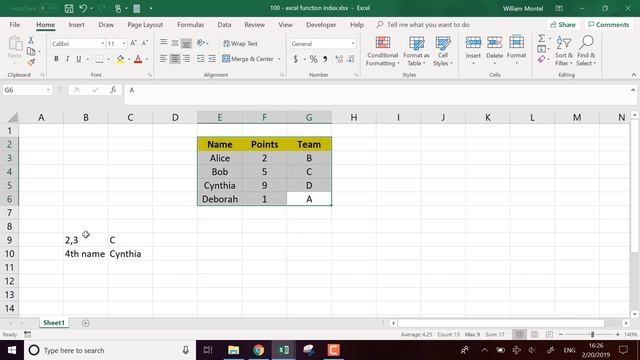The width and height of the screenshot is (640, 360).
Task: Open Chrome from the taskbar
Action: pos(258,350)
